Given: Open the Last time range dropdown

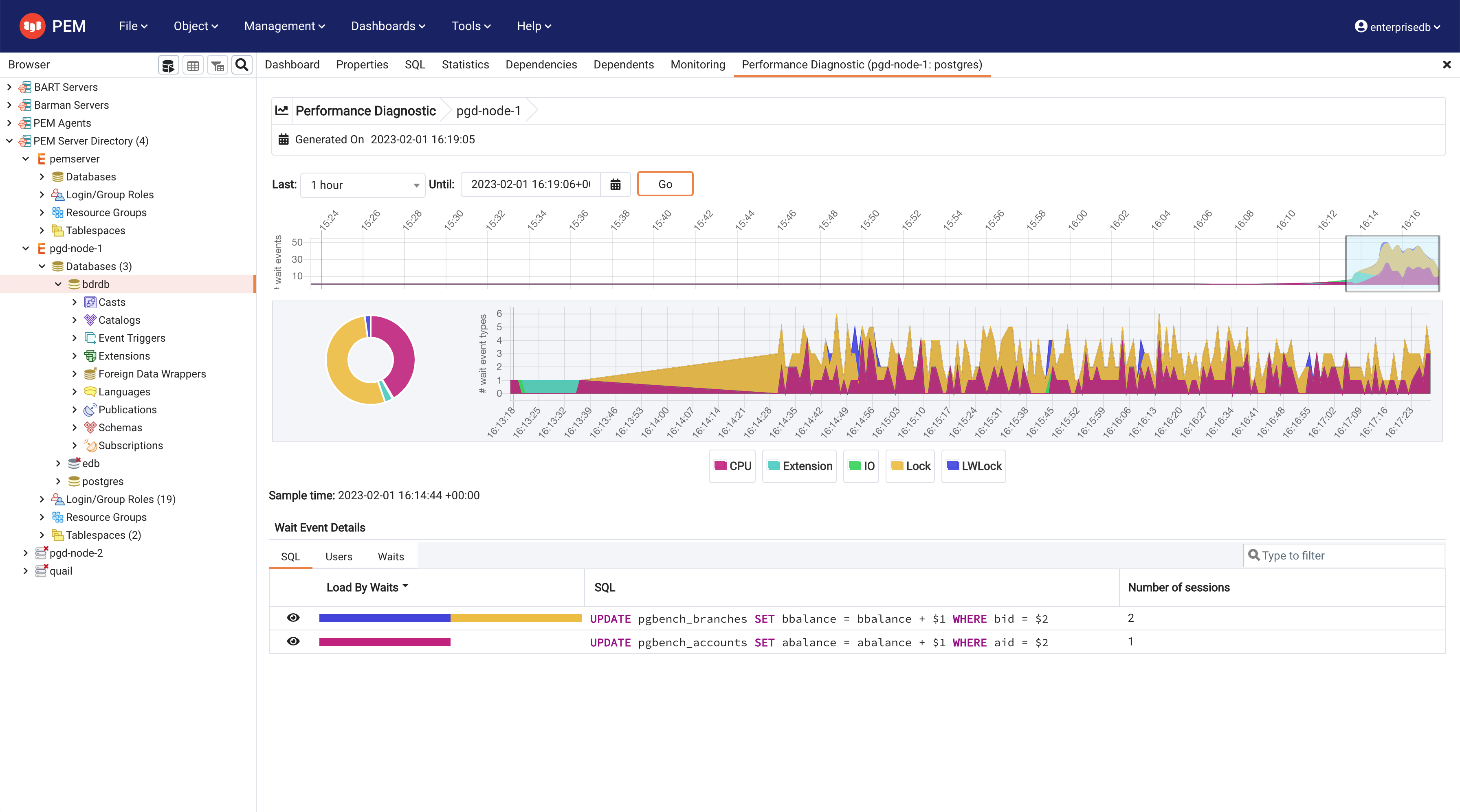Looking at the screenshot, I should click(x=362, y=185).
